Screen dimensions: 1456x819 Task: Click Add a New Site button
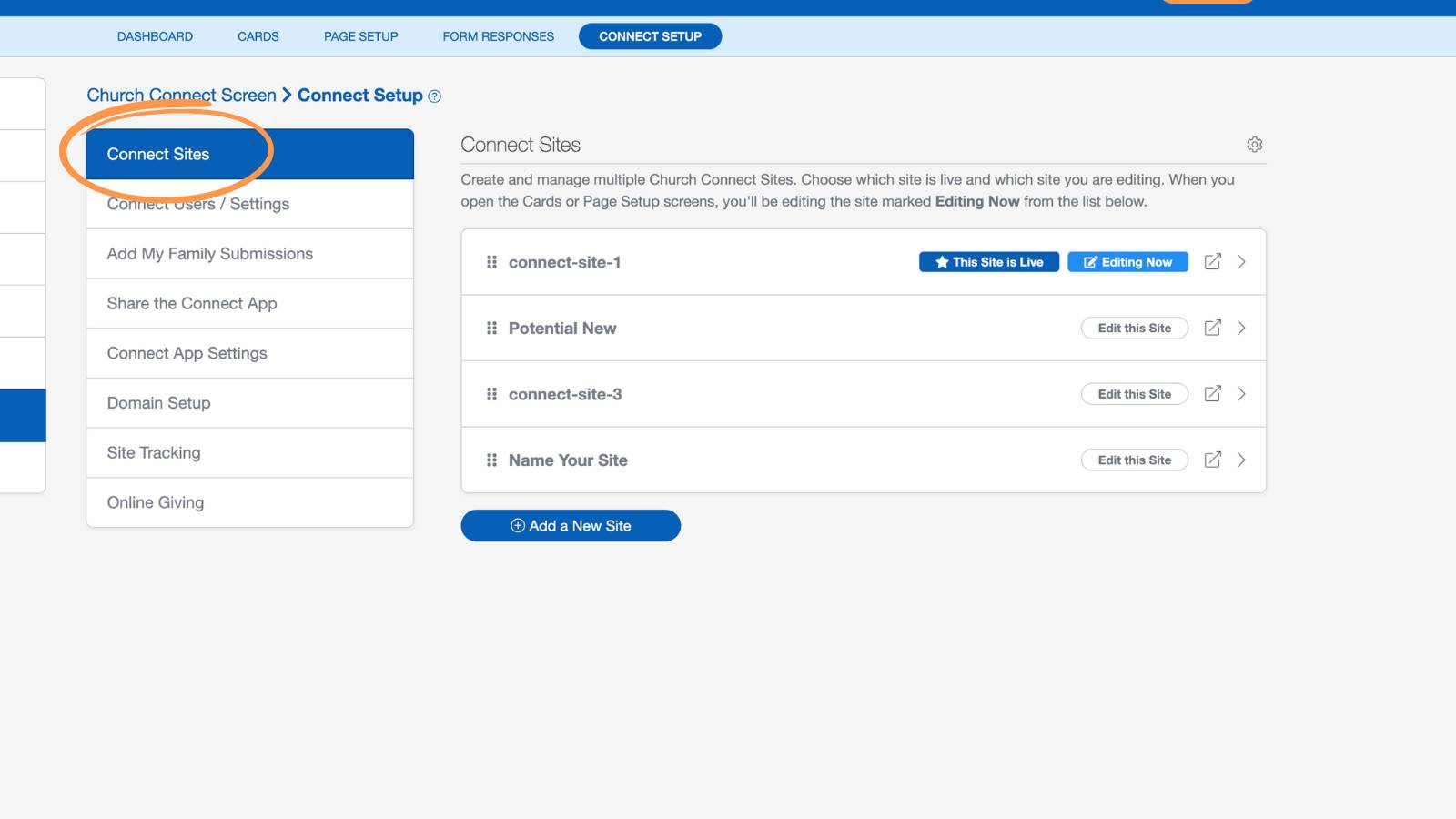571,526
